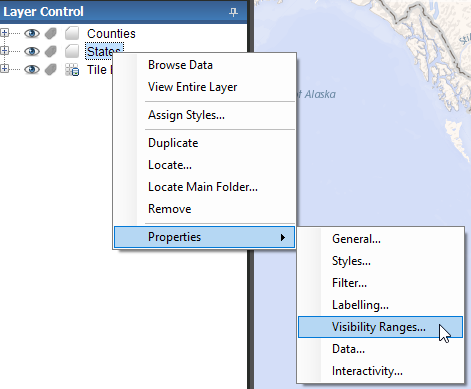Toggle visibility eye for Tile layer
This screenshot has width=471, height=389.
(x=32, y=69)
